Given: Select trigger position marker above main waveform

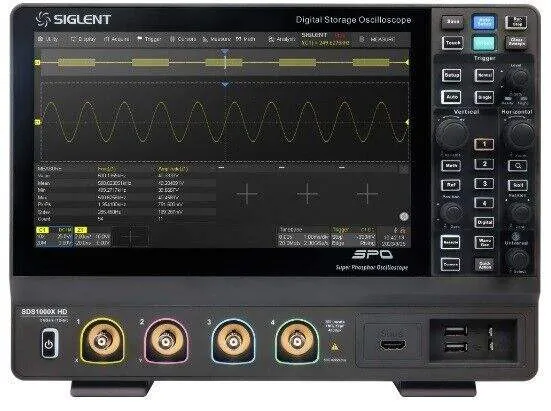Looking at the screenshot, I should coord(225,85).
